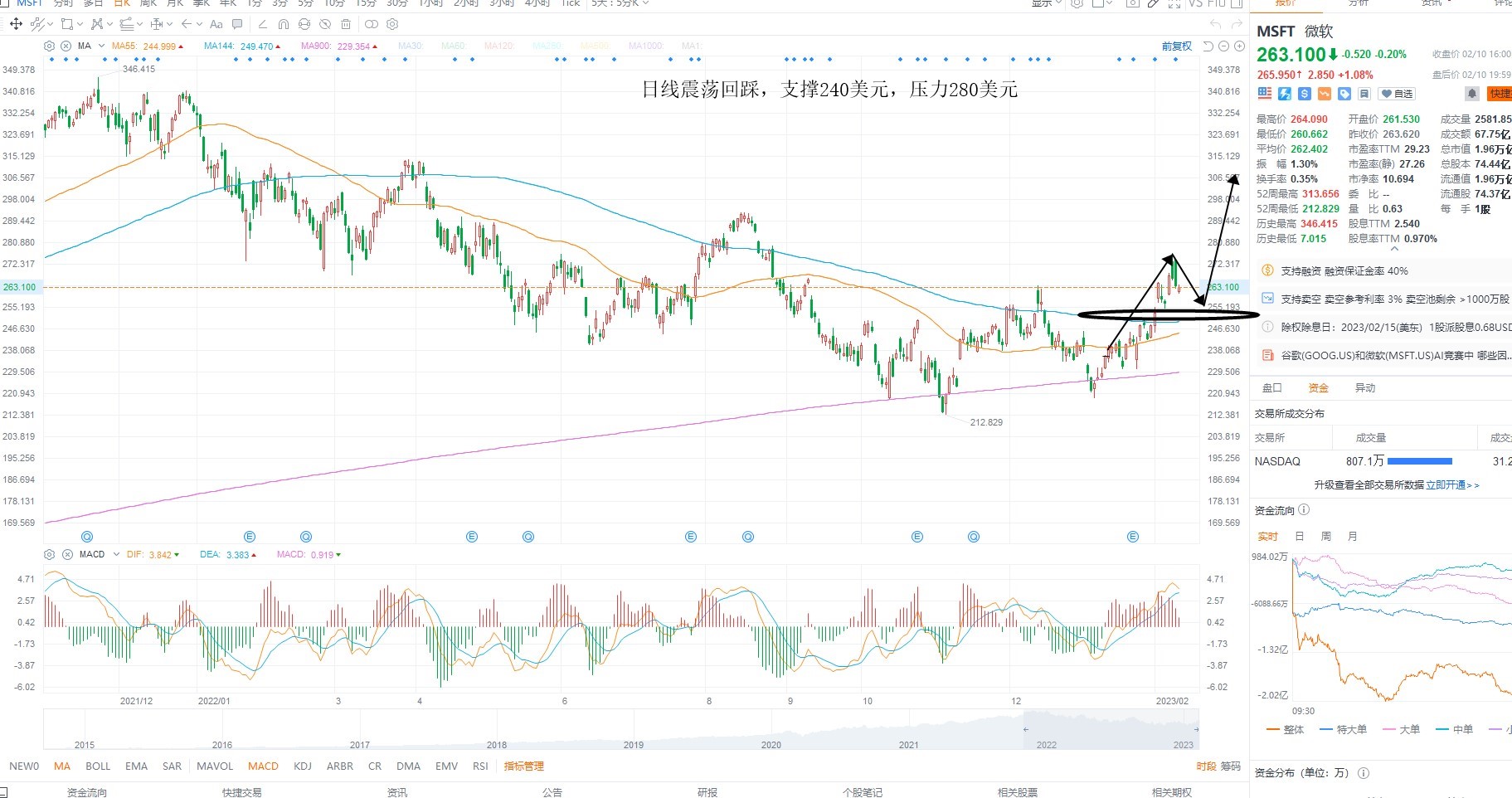
Task: Remove the MACD indicator with X icon
Action: coord(67,554)
